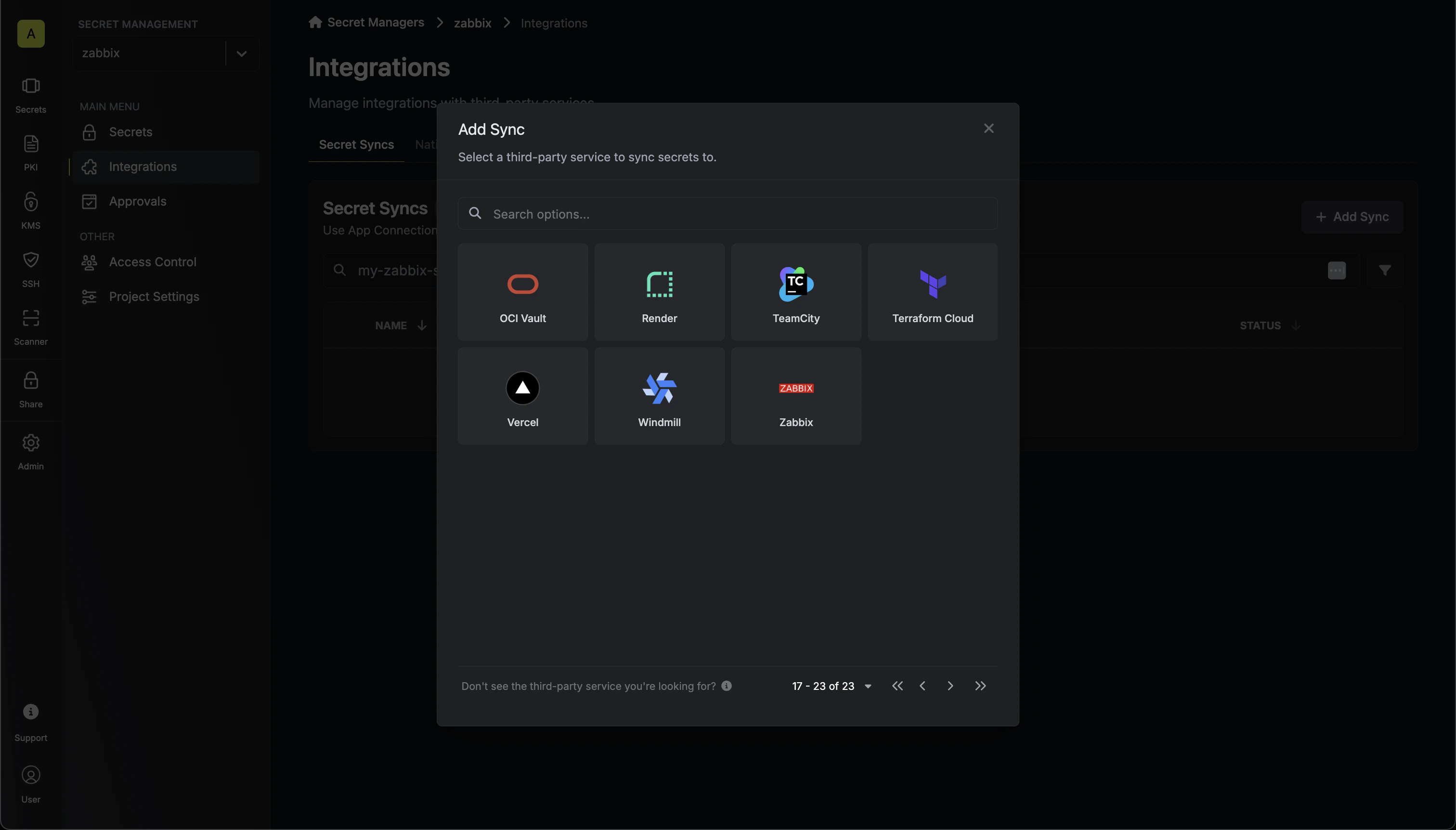Open Access Control in the sidebar
The image size is (1456, 830).
(x=166, y=261)
